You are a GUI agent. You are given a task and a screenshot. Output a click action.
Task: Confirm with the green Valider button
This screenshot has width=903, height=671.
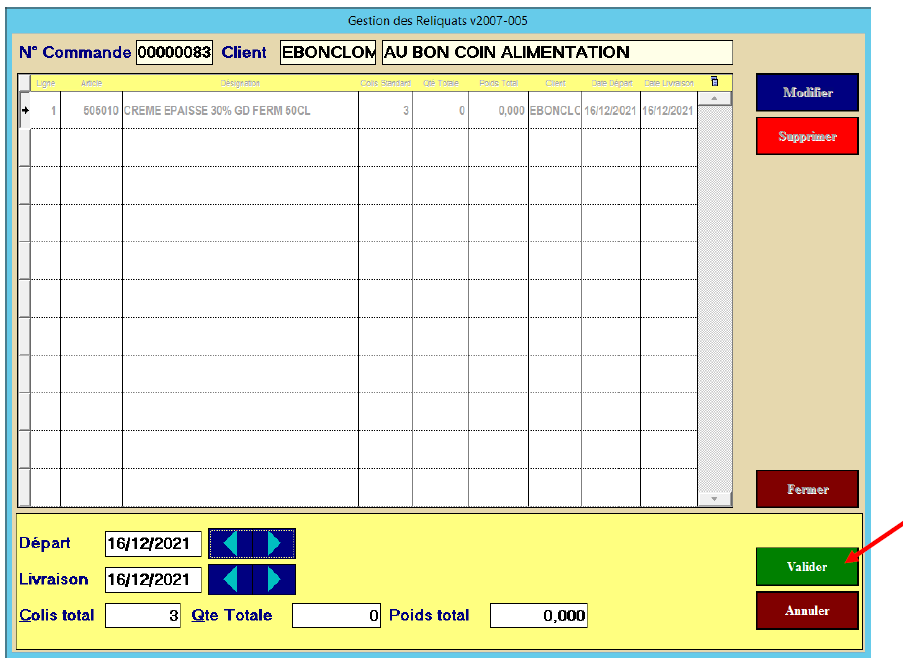[807, 566]
